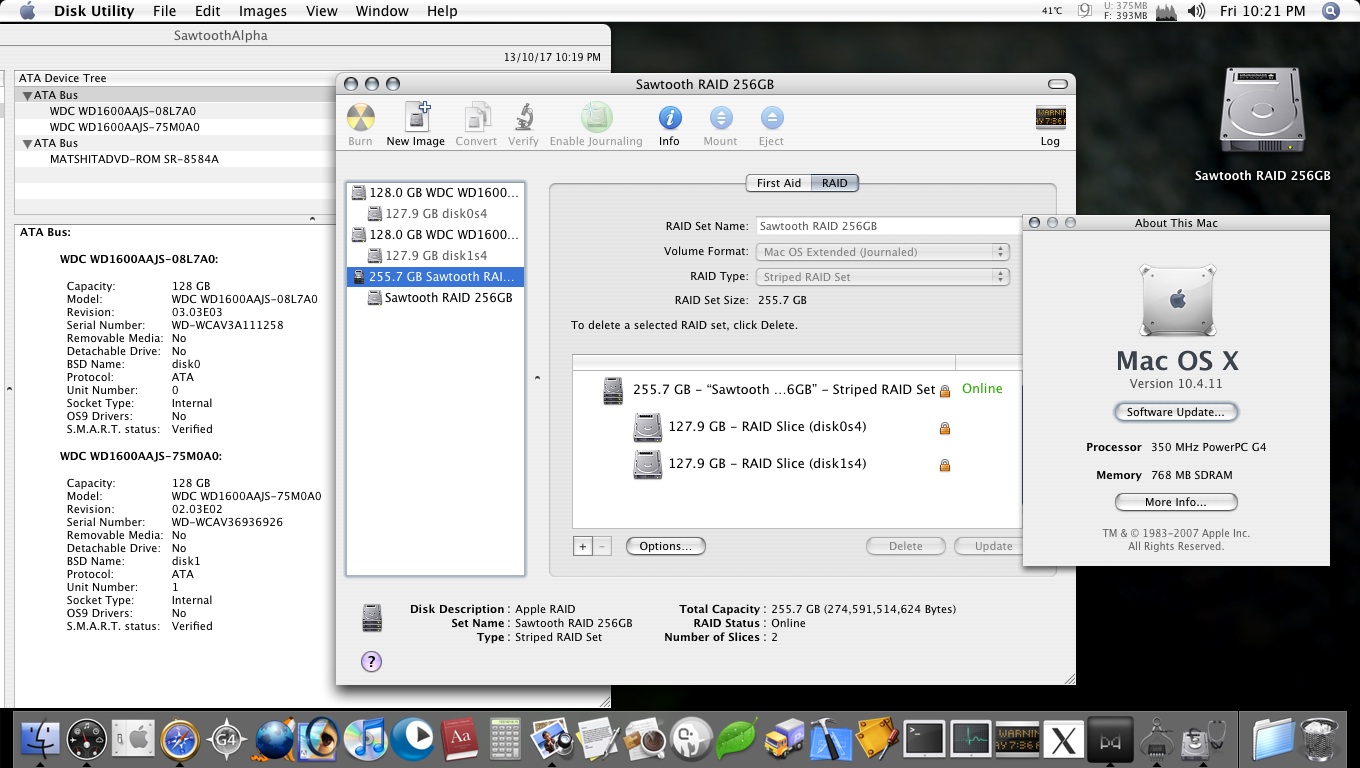This screenshot has width=1360, height=768.
Task: Click the Eject toolbar icon
Action: (x=771, y=118)
